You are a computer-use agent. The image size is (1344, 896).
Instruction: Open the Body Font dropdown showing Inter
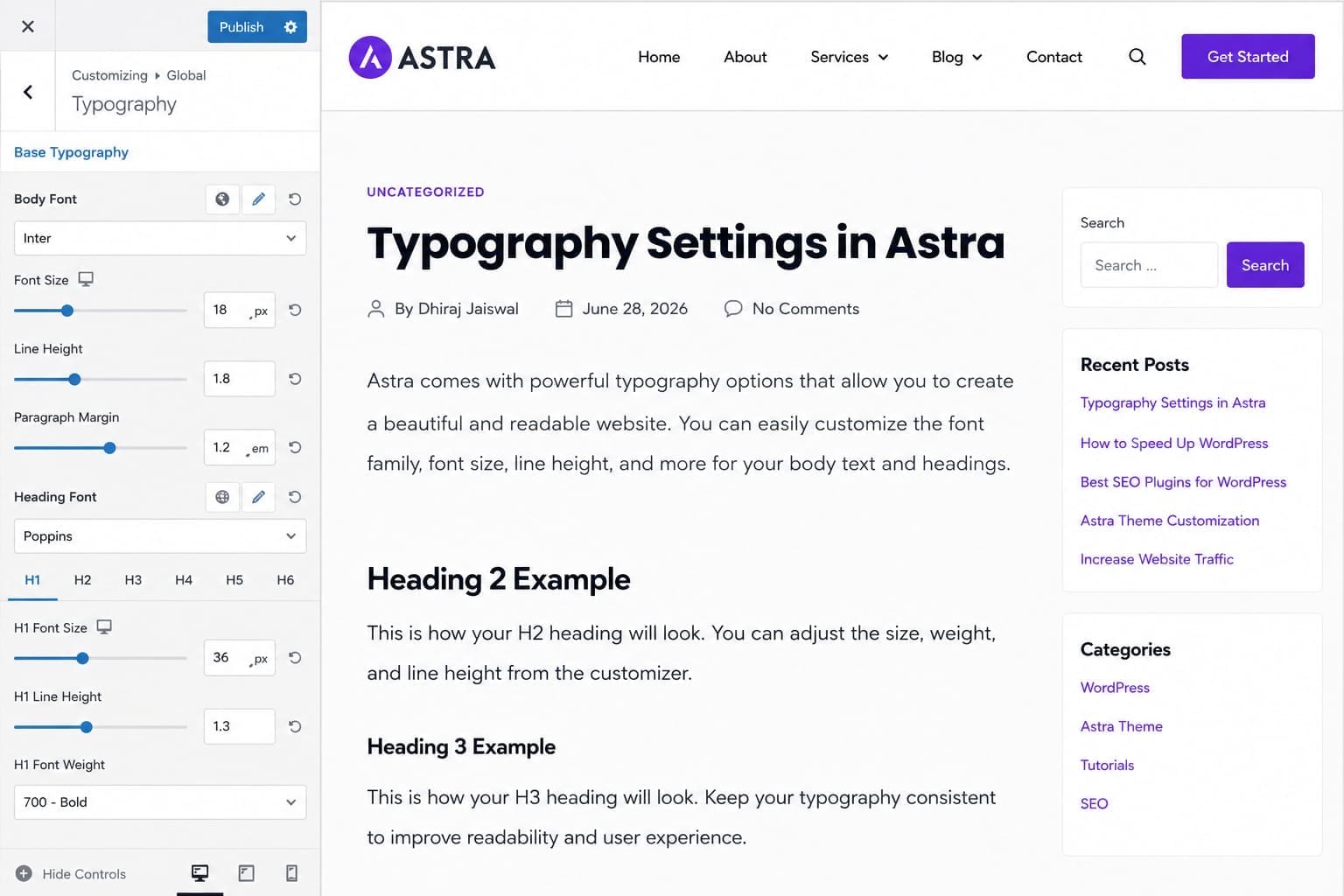click(160, 238)
